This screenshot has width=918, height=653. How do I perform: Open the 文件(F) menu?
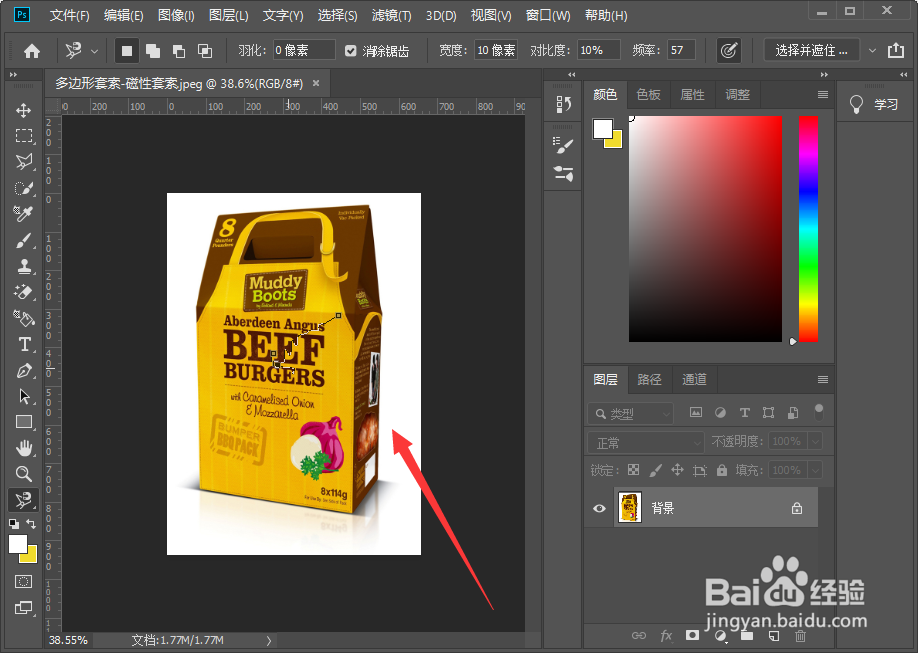[69, 15]
